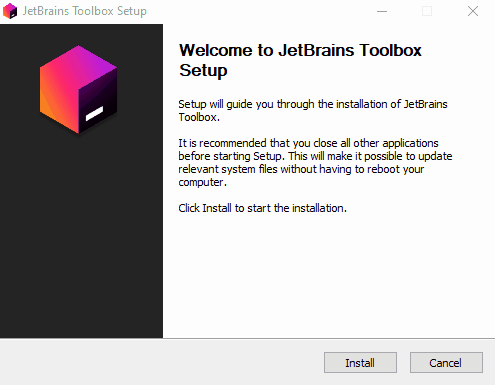The image size is (495, 385).
Task: Click the "It is recommended that you close" paragraph
Action: pyautogui.click(x=315, y=163)
